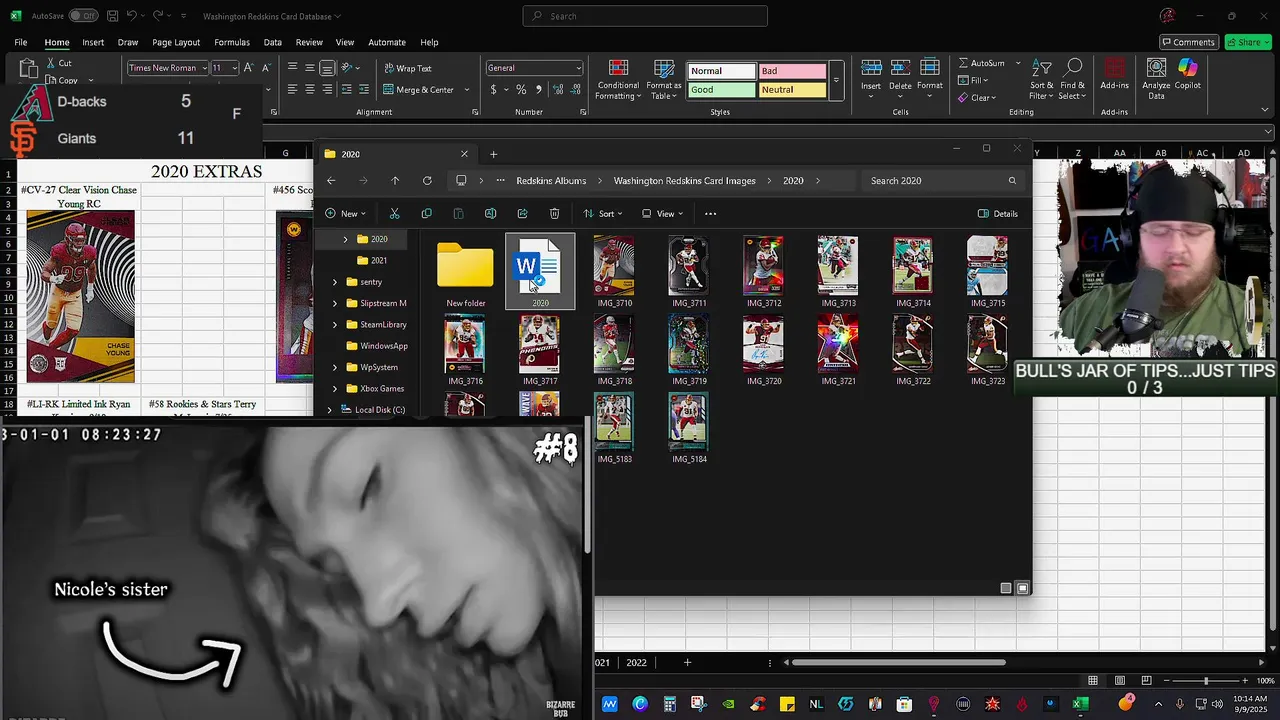The height and width of the screenshot is (720, 1280).
Task: Open the Formulas ribbon tab
Action: tap(232, 42)
